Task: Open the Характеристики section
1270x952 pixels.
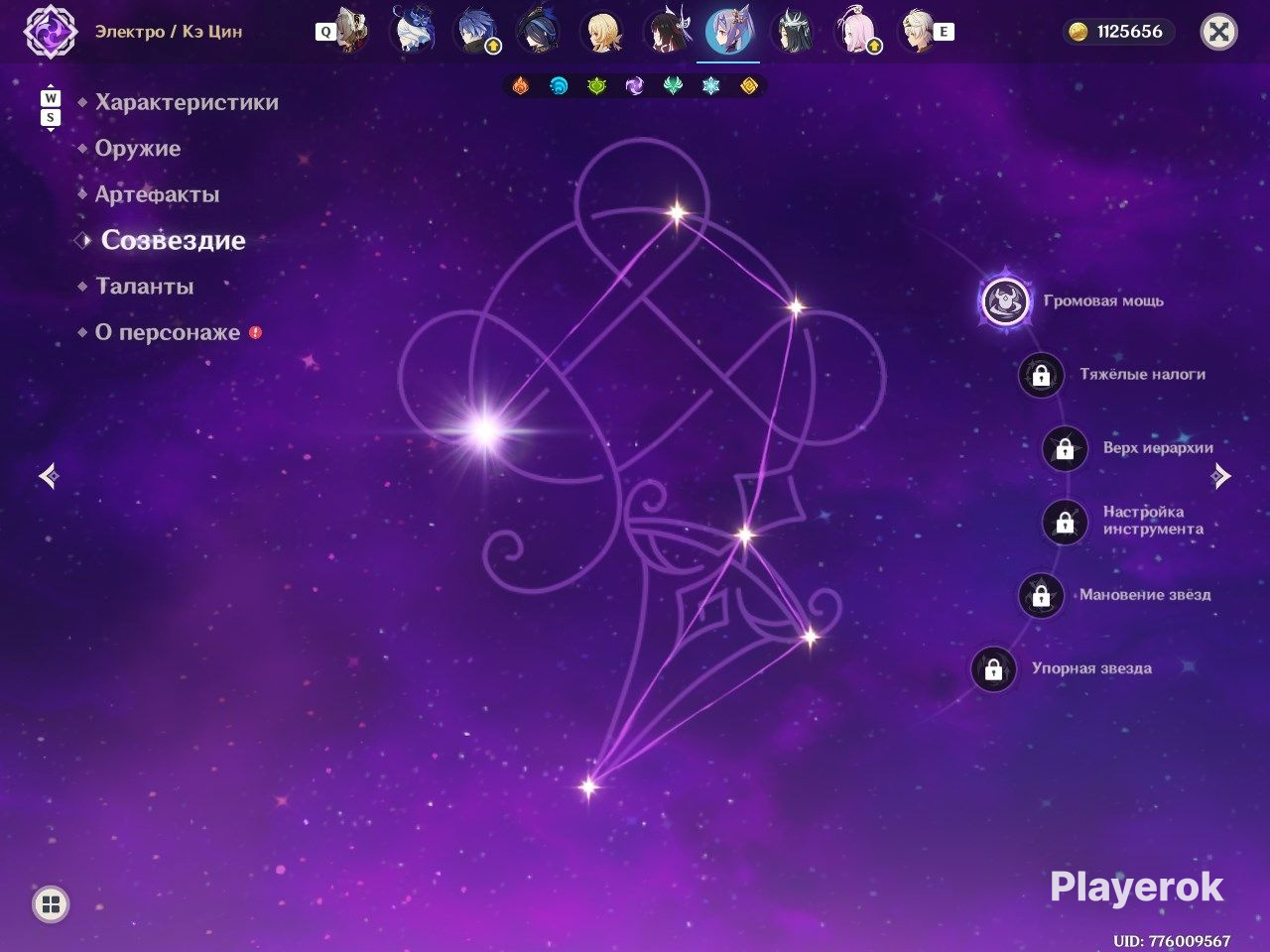Action: point(187,102)
